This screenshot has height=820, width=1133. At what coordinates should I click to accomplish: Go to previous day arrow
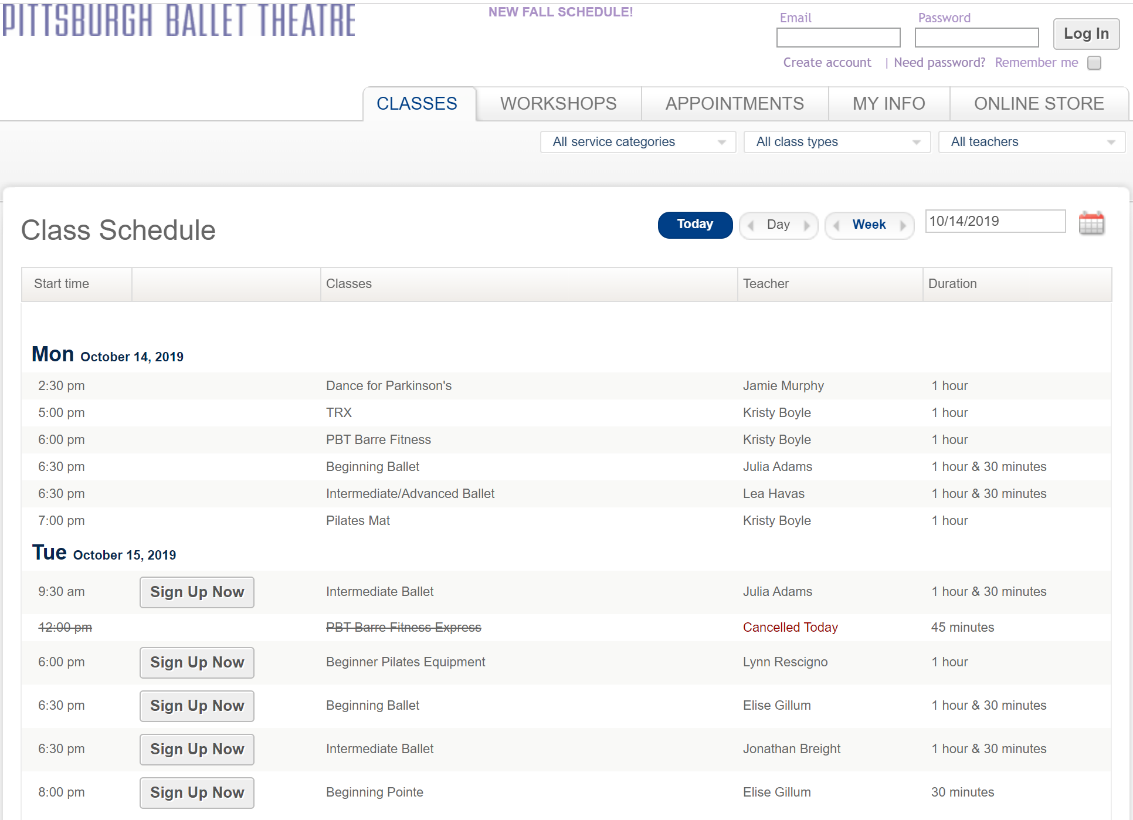coord(751,225)
